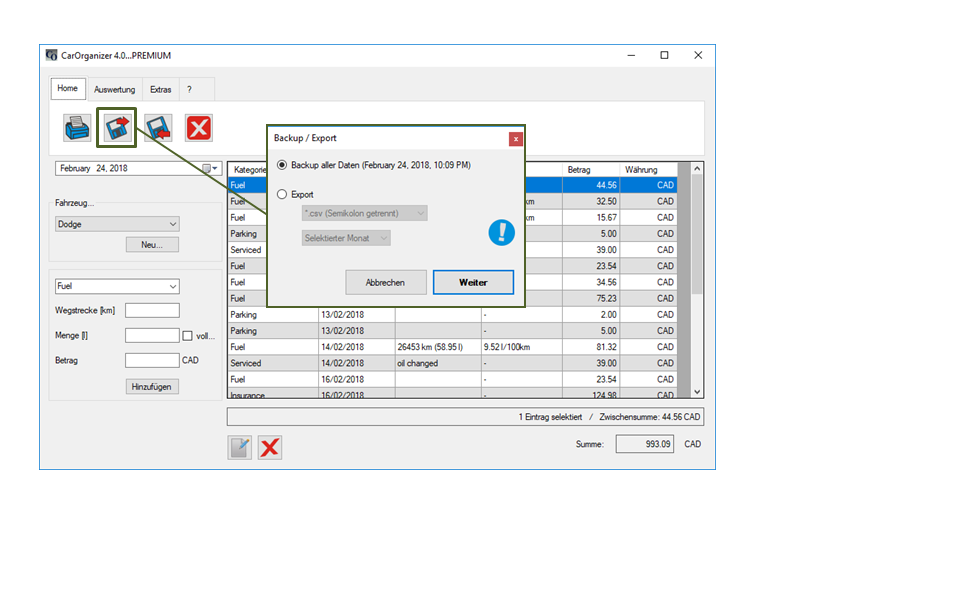Close the Backup / Export dialog

[x=515, y=138]
